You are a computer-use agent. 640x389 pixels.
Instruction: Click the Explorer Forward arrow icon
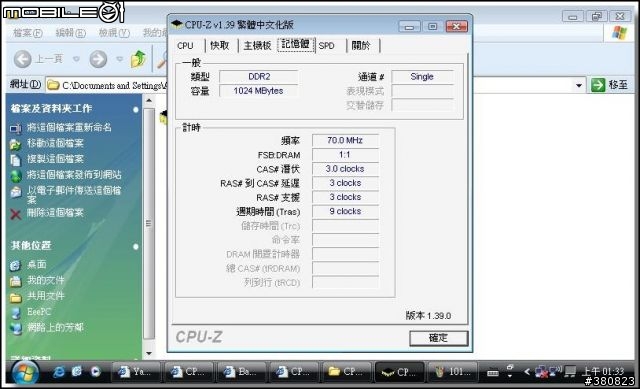98,59
